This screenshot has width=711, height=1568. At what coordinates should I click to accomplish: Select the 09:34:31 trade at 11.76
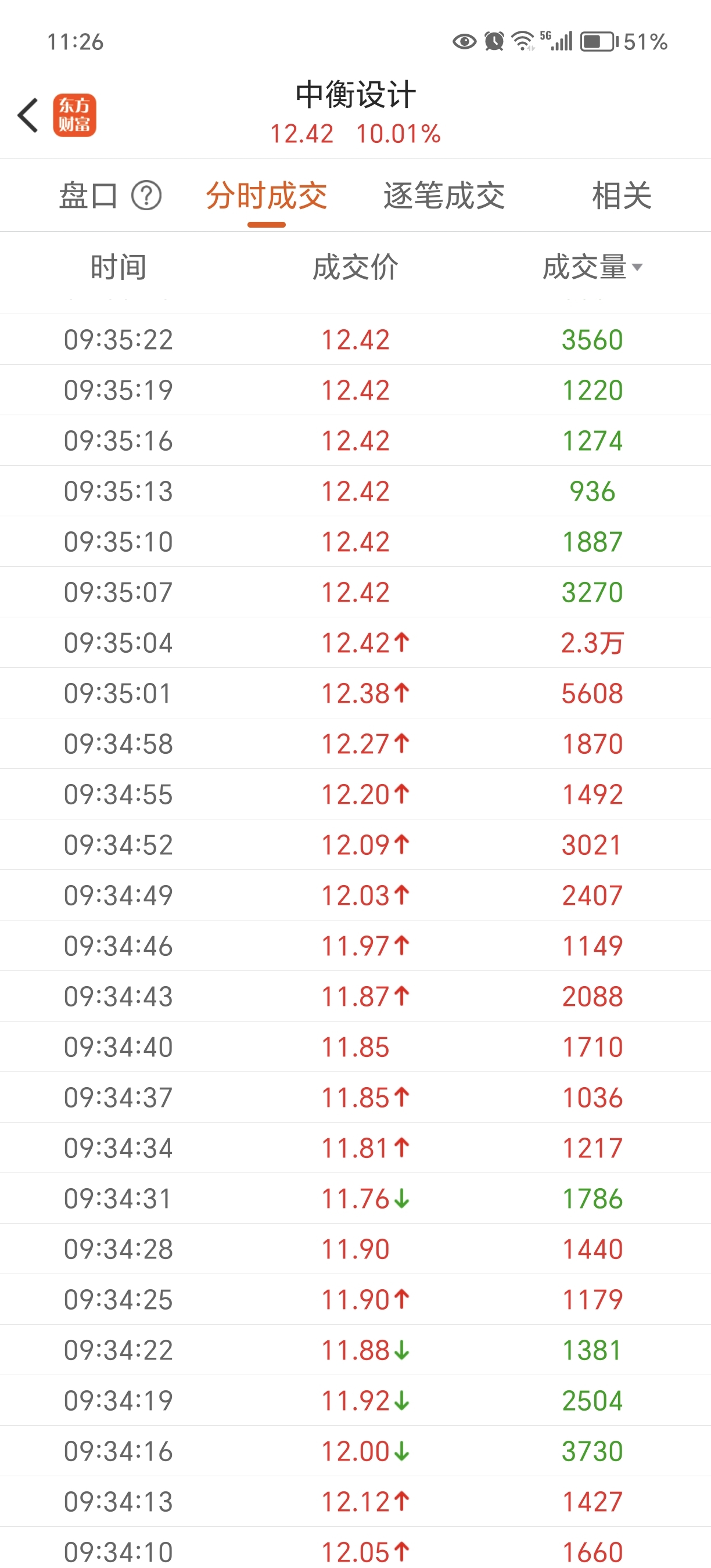355,1199
